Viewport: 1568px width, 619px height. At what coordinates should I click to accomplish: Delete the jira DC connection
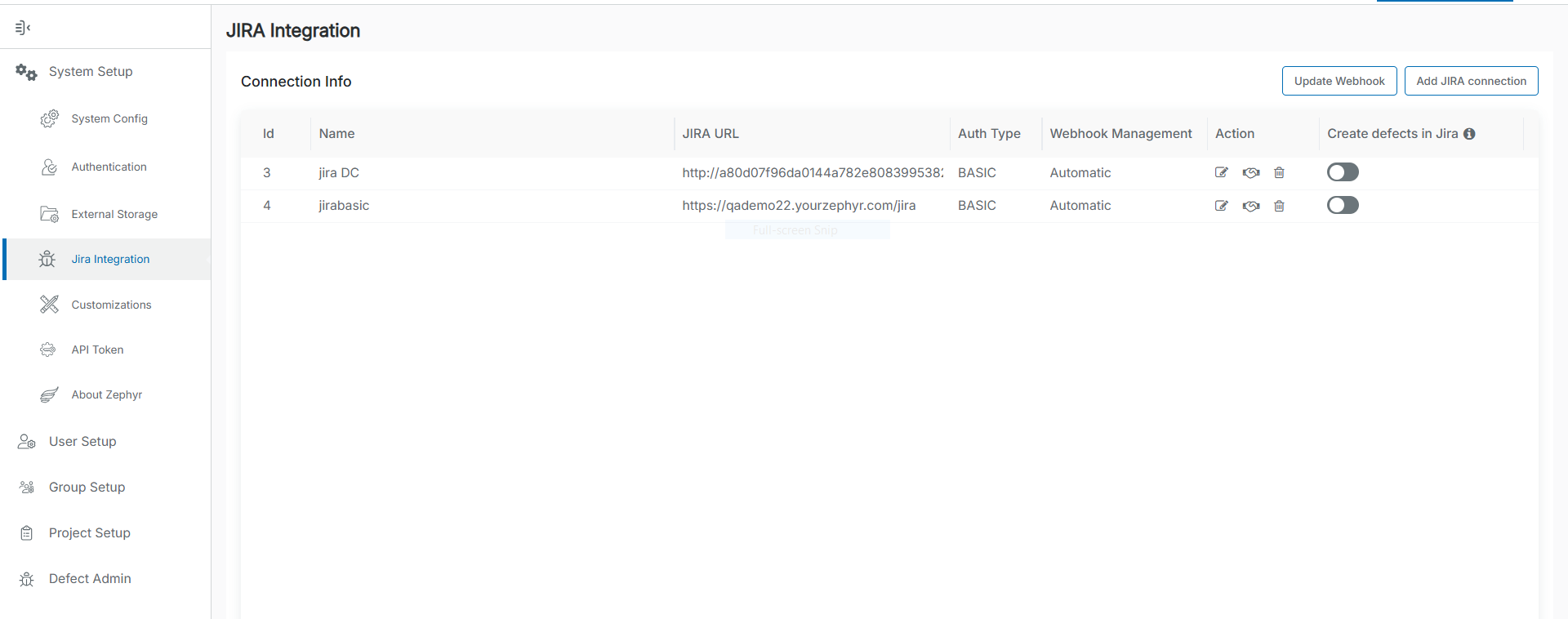point(1279,172)
